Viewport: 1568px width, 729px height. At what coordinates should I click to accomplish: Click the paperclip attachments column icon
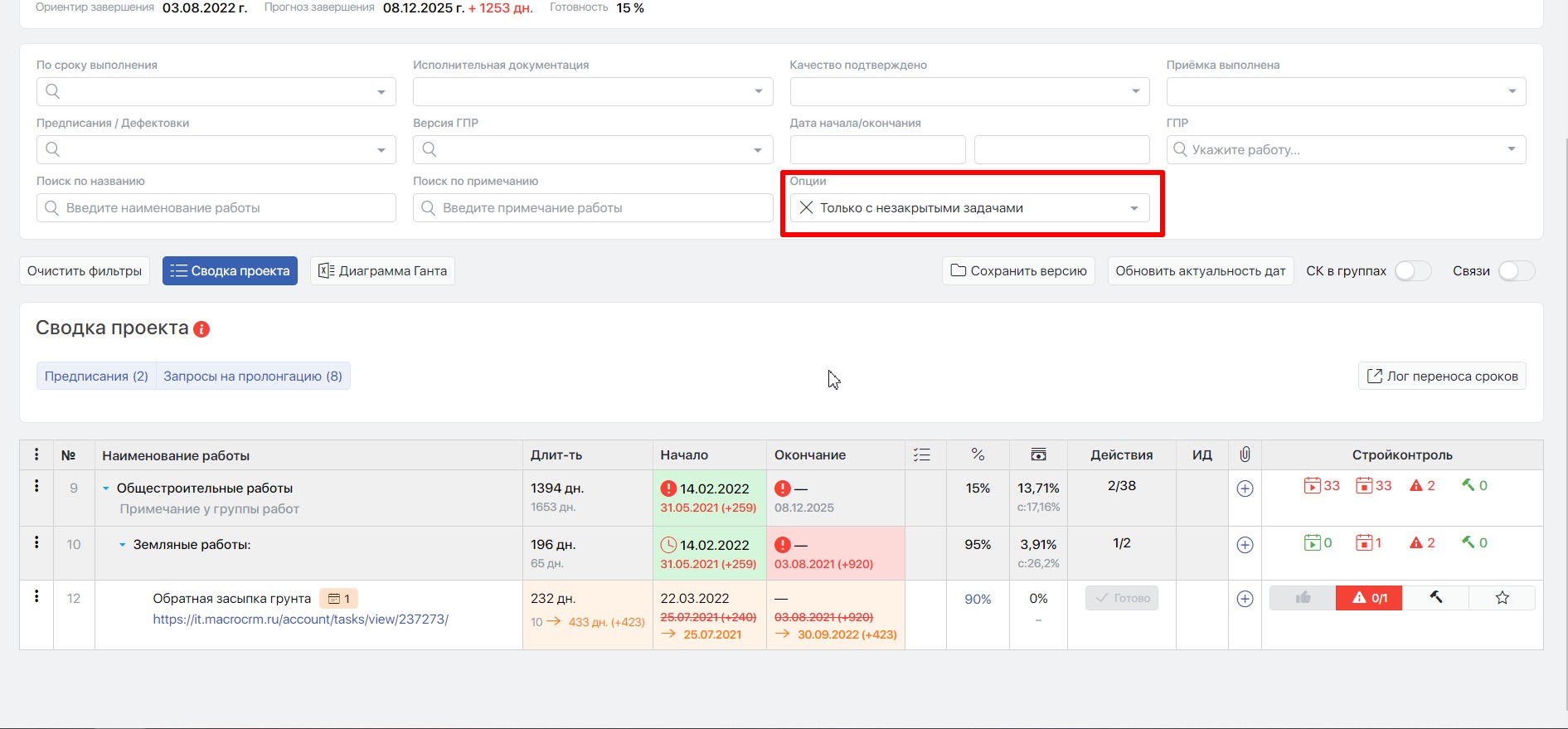[1245, 454]
